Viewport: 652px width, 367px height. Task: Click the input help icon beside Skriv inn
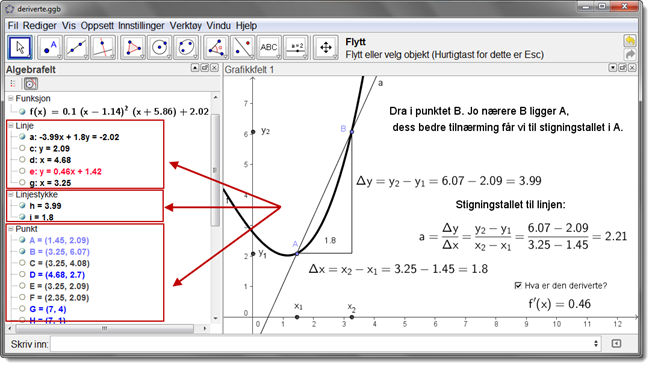616,343
